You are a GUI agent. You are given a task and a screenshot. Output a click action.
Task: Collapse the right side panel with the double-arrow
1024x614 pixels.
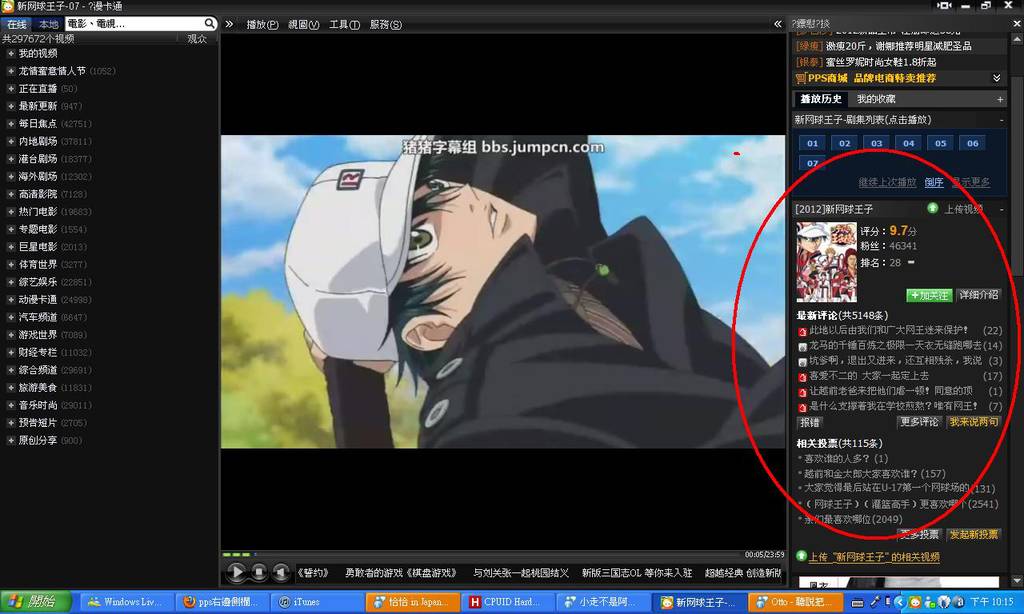(778, 24)
